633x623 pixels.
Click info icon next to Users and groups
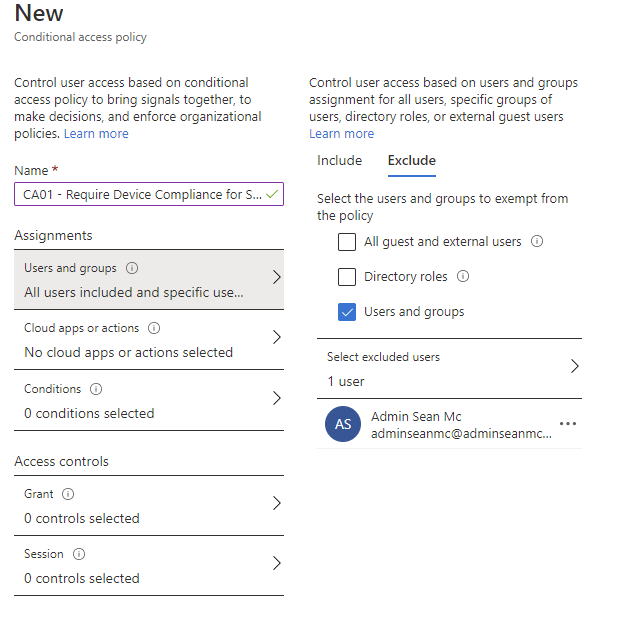[x=133, y=268]
